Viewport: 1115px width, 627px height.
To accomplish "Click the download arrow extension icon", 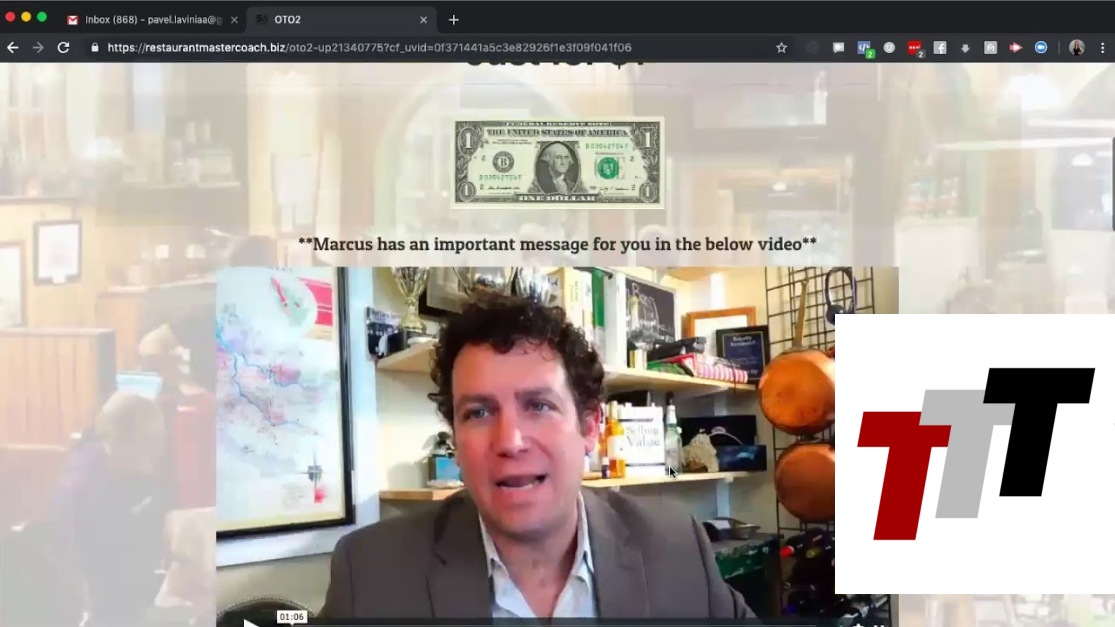I will point(965,47).
